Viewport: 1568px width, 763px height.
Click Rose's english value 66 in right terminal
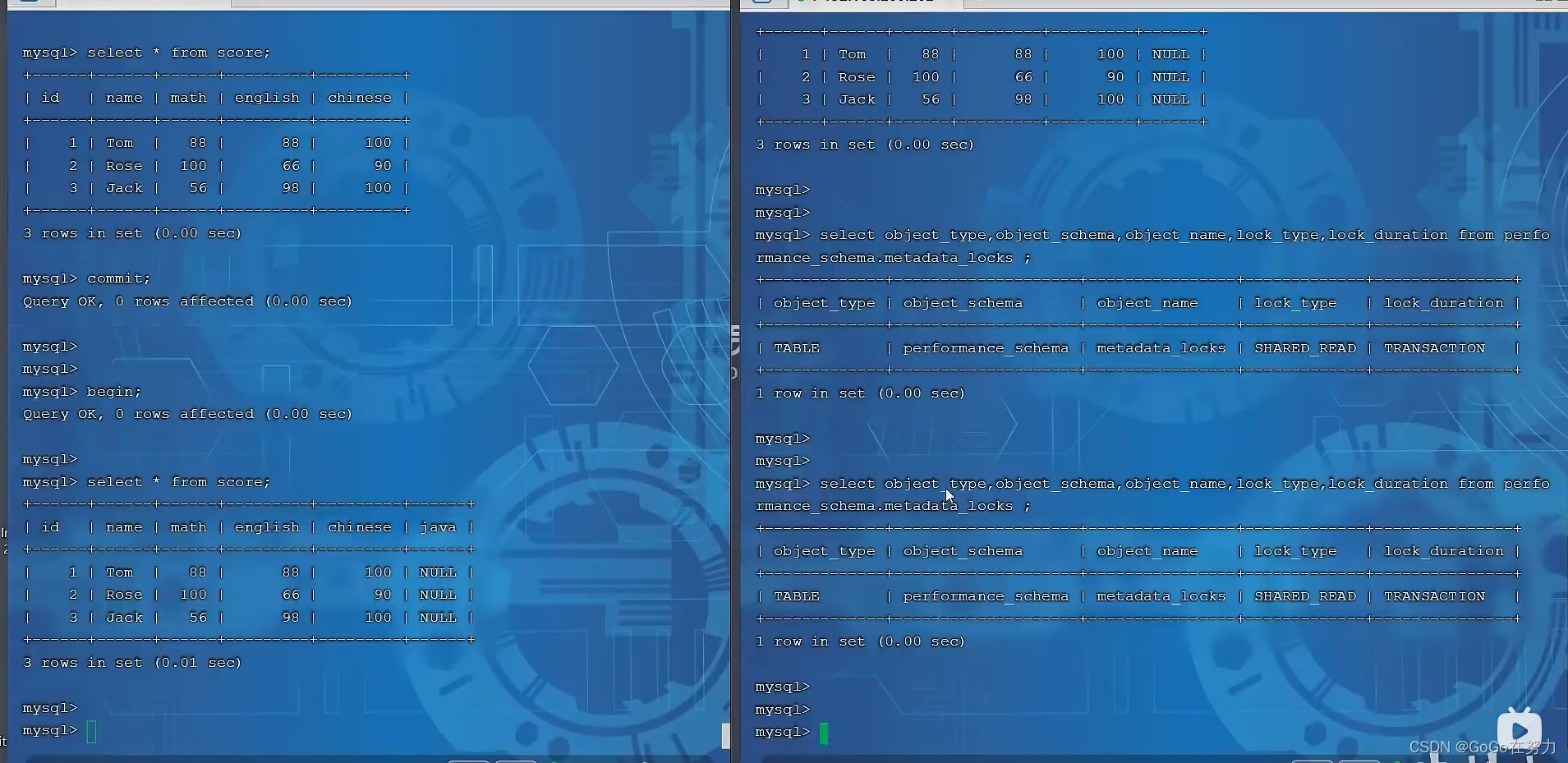1023,77
